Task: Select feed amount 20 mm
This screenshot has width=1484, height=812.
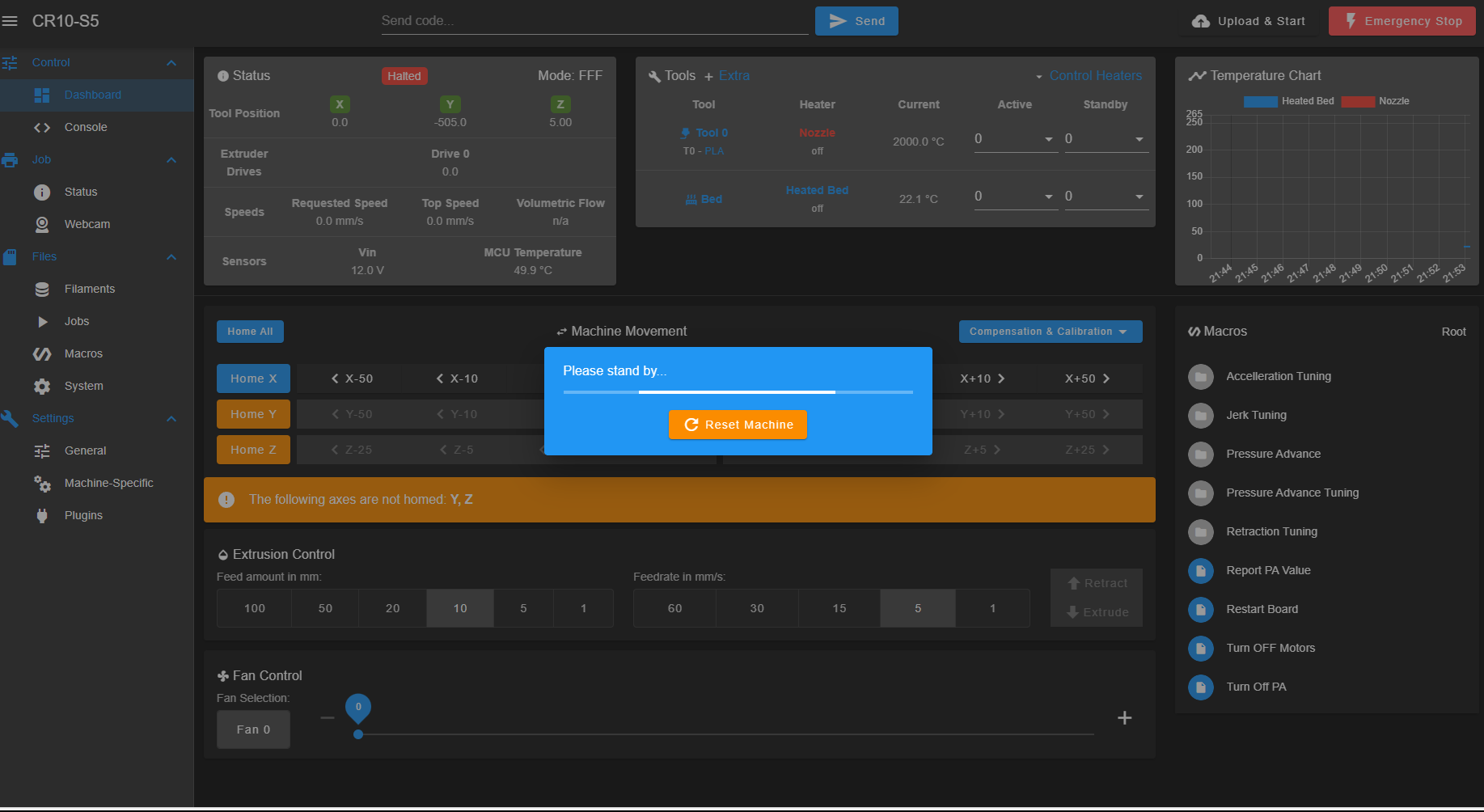Action: [x=393, y=608]
